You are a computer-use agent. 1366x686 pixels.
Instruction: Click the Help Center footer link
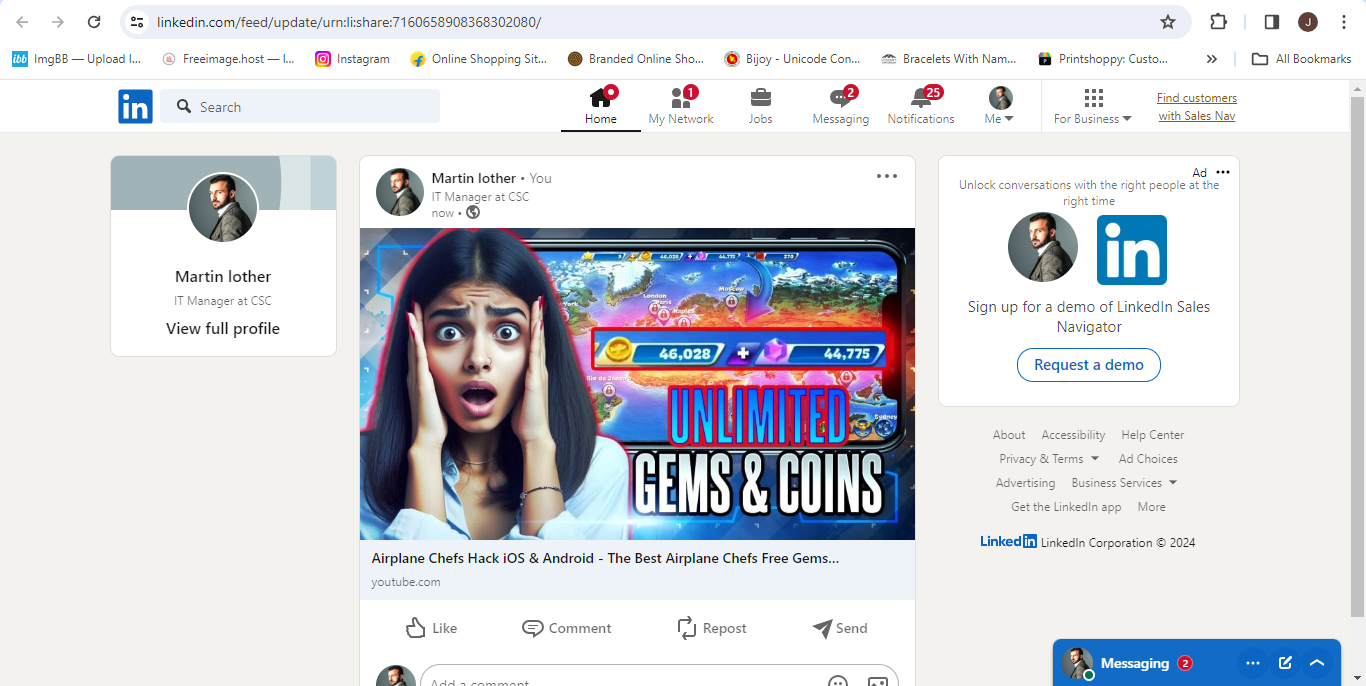[x=1152, y=435]
